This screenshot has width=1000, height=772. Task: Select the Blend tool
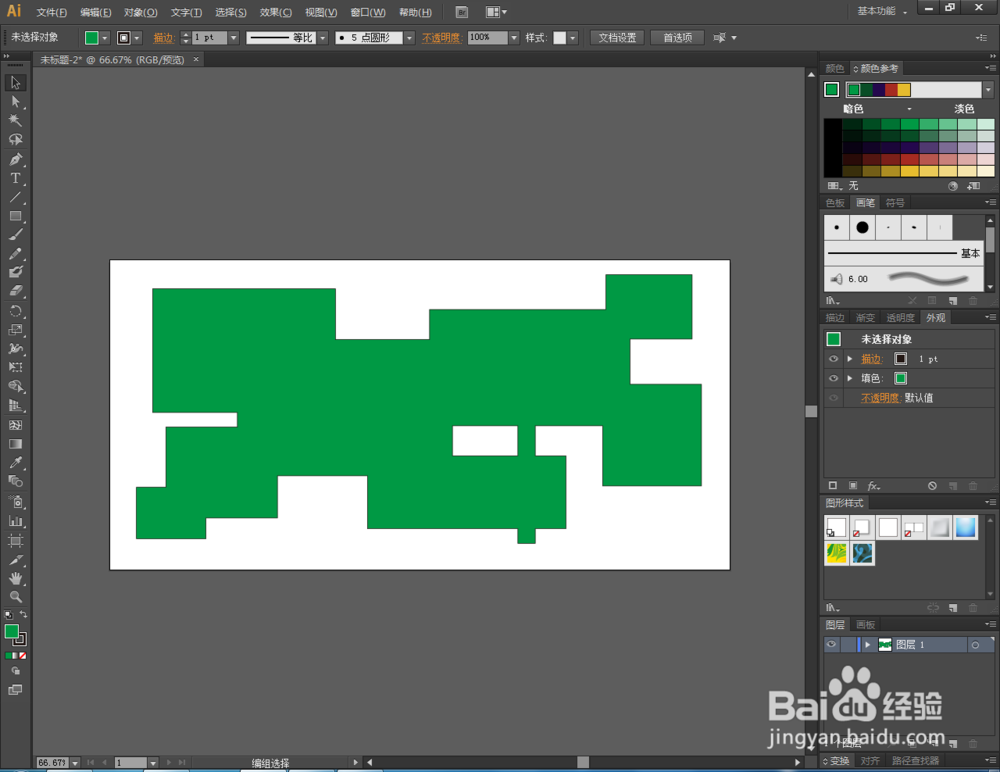(15, 482)
